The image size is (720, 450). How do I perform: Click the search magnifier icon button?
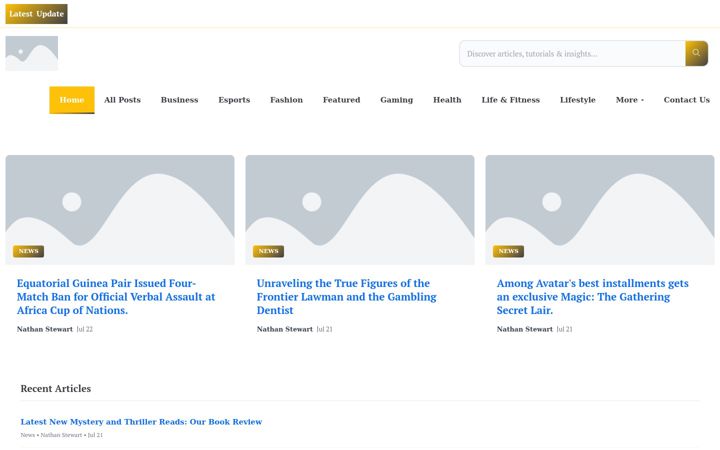[696, 53]
